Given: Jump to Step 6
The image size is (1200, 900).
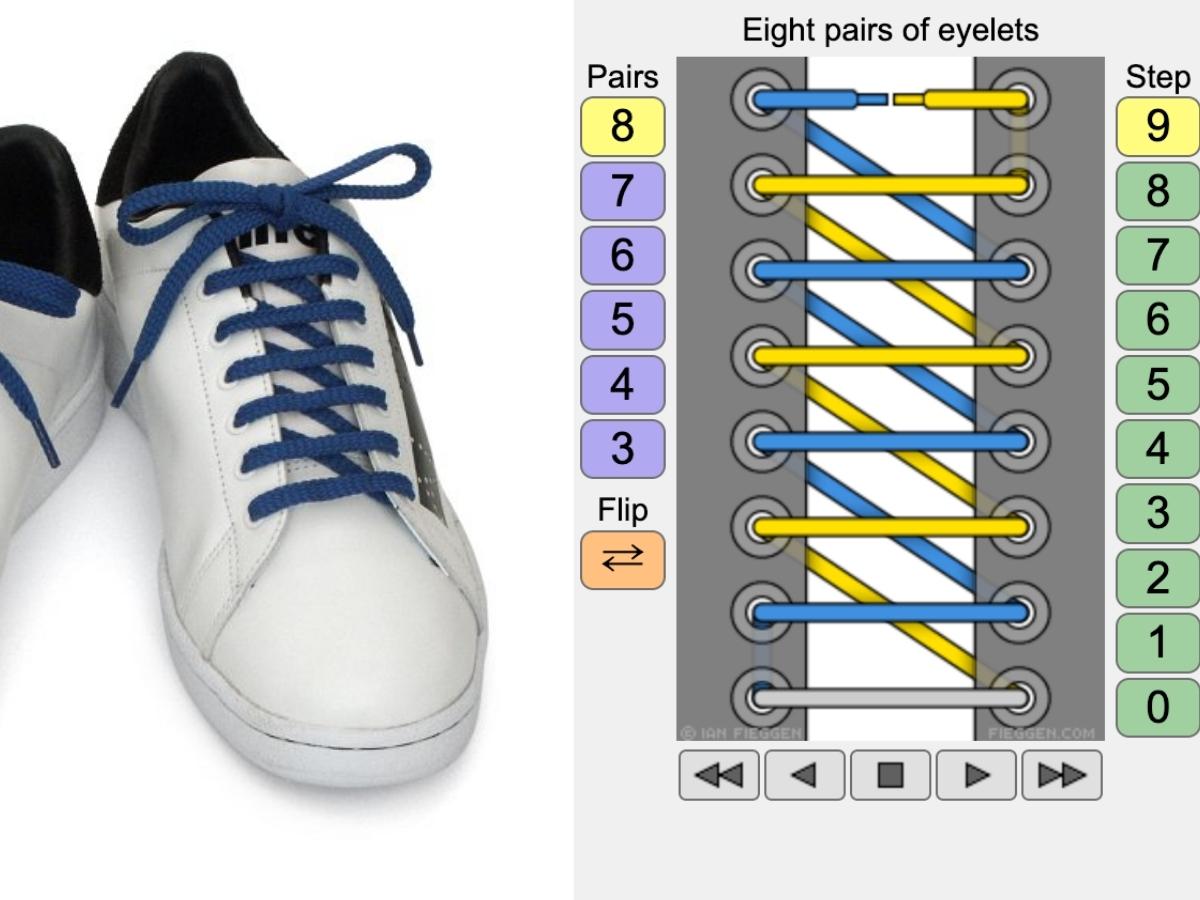Looking at the screenshot, I should tap(1158, 320).
